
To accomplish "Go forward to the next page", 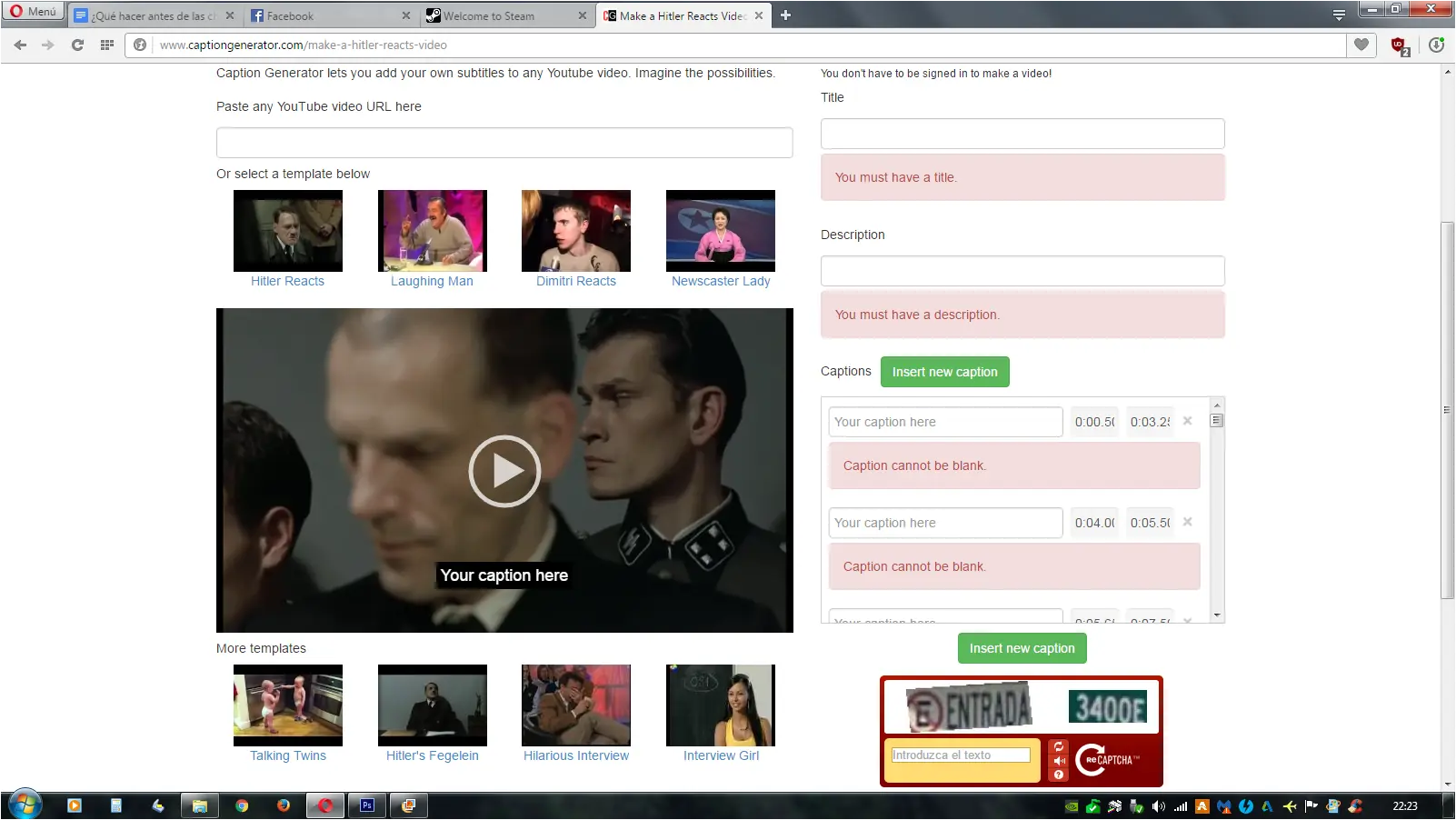I will click(48, 45).
